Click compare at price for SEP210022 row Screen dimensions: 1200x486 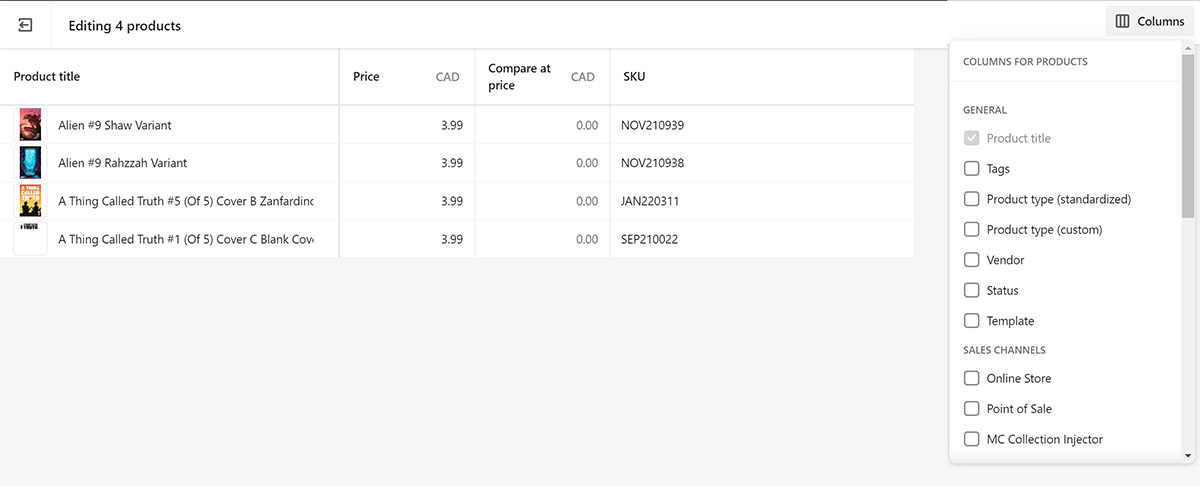point(542,239)
